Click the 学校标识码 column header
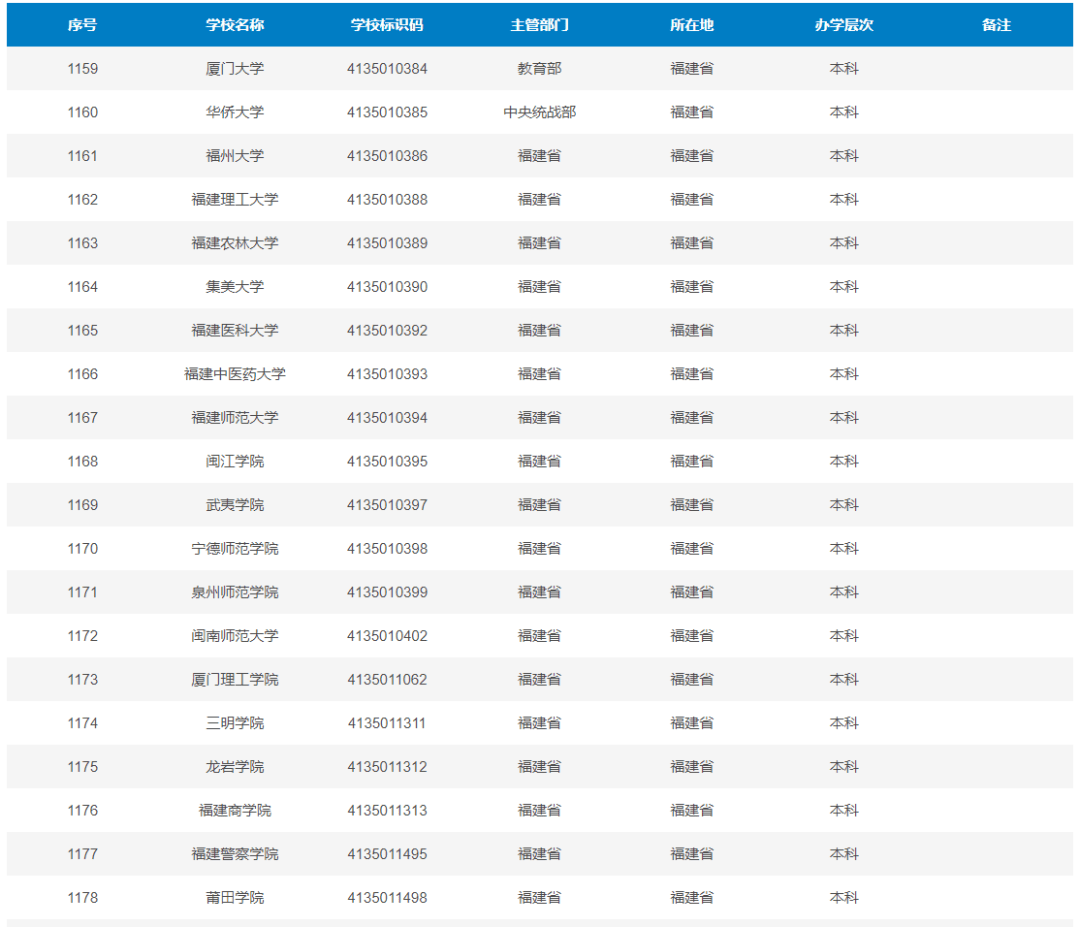The width and height of the screenshot is (1080, 927). coord(387,25)
